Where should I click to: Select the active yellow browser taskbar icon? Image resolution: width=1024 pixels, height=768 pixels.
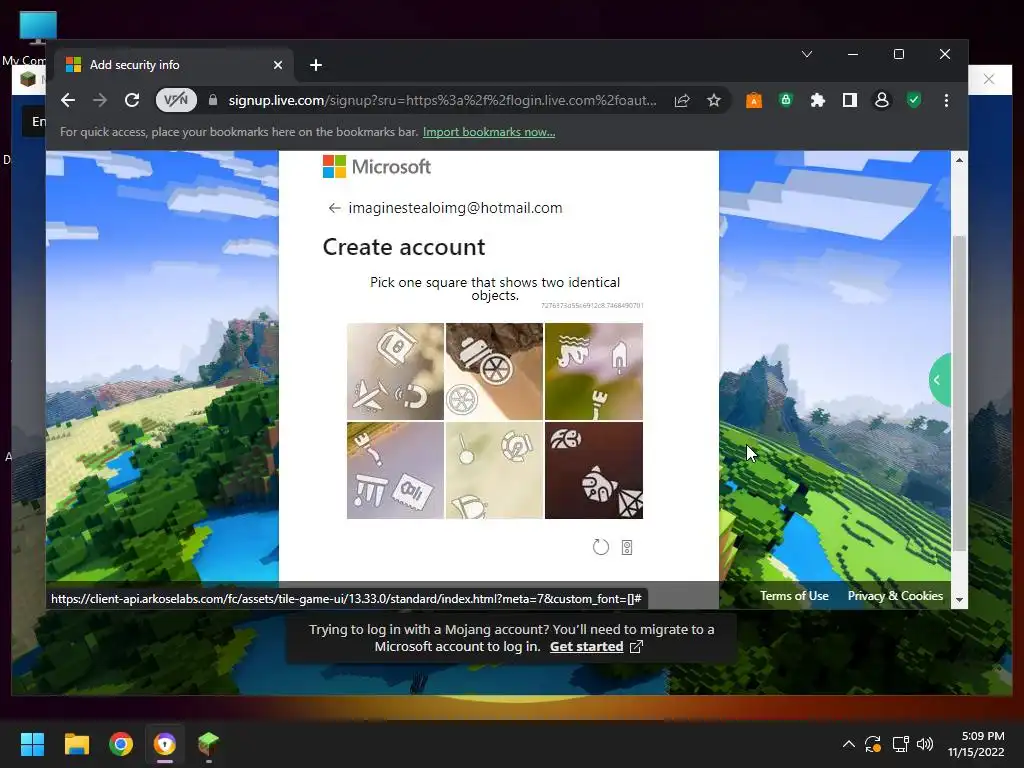(165, 744)
